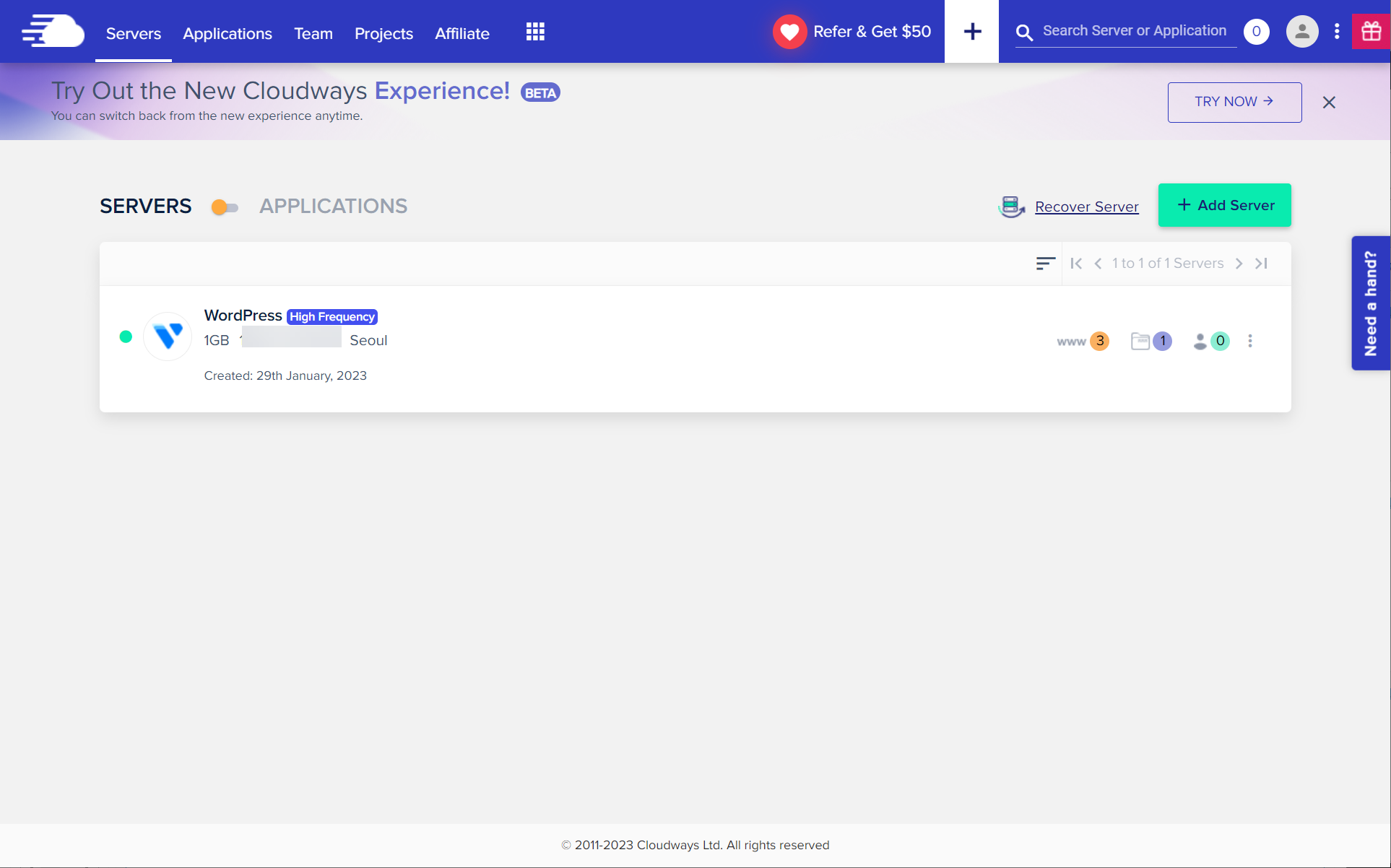Click the Cloudways cloud logo
This screenshot has height=868, width=1391.
(53, 32)
